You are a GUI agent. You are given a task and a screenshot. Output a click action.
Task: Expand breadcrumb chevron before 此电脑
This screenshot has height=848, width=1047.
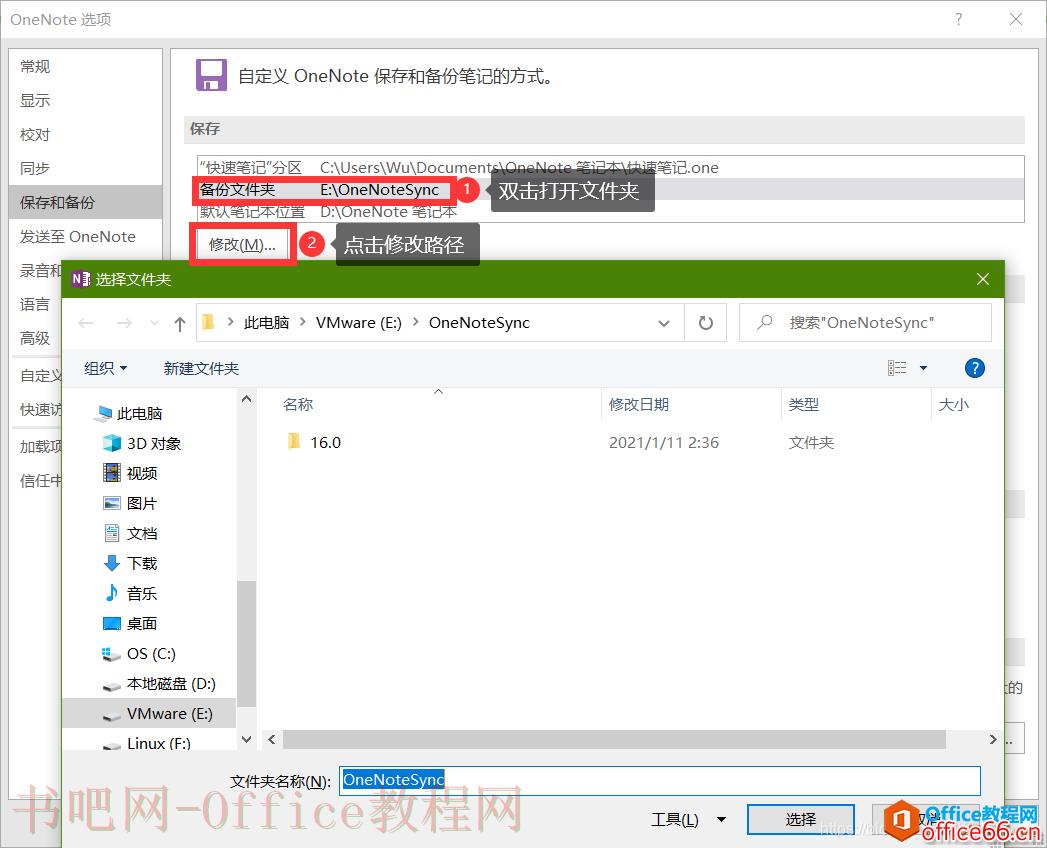(x=230, y=323)
